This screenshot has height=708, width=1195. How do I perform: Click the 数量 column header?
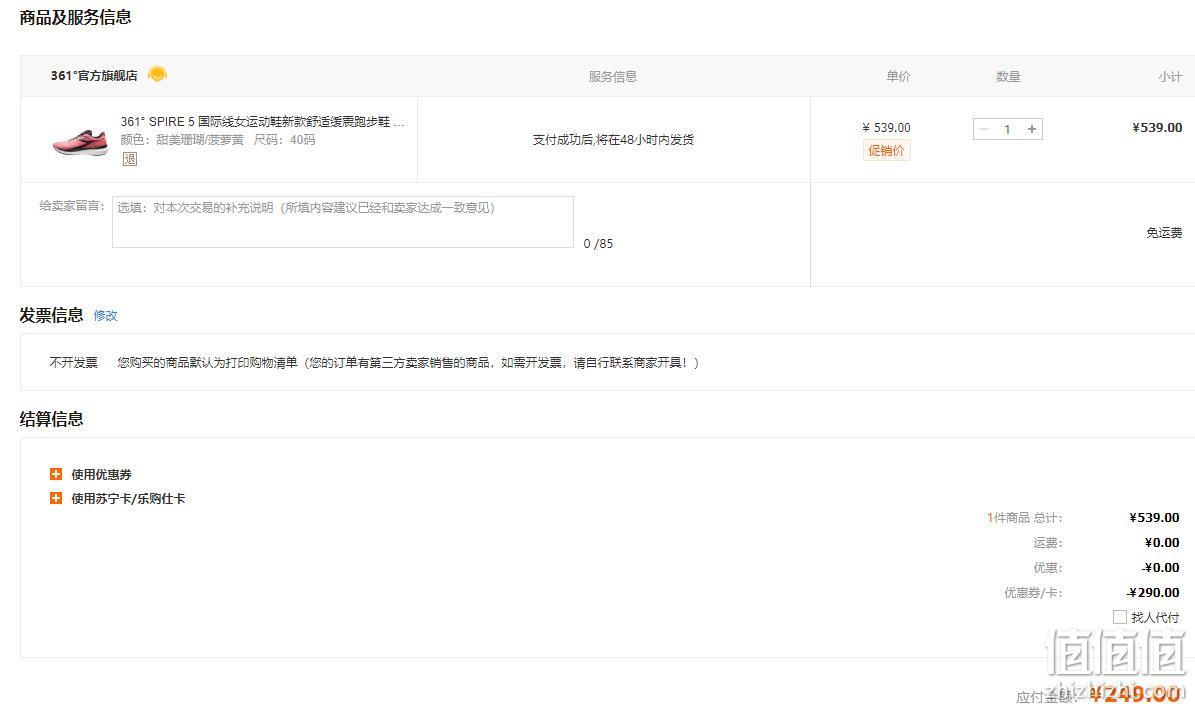click(x=1008, y=76)
